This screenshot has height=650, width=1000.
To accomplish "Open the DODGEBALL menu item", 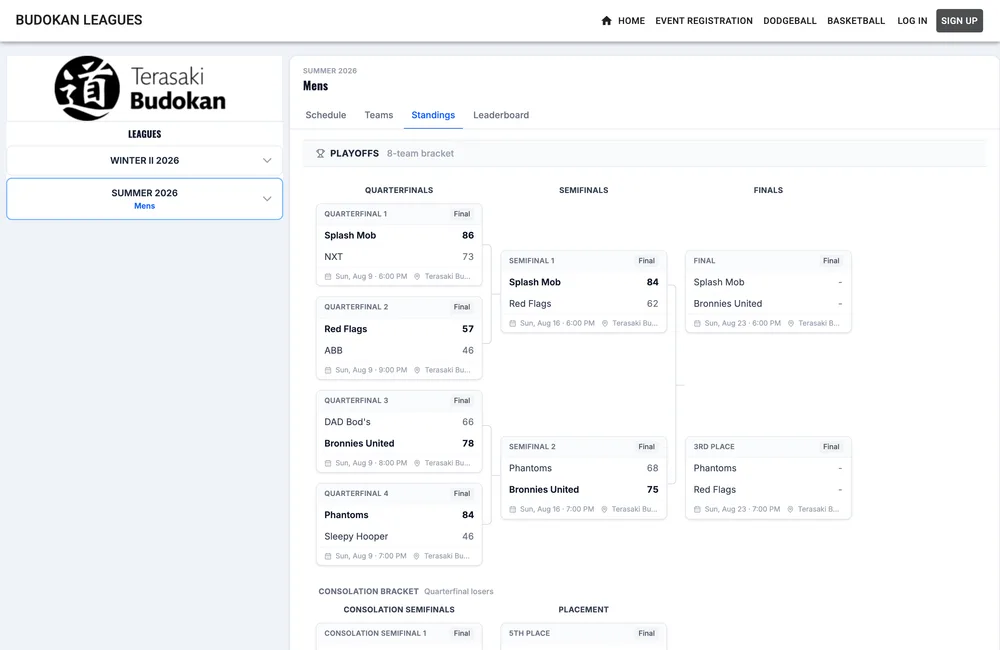I will click(790, 20).
